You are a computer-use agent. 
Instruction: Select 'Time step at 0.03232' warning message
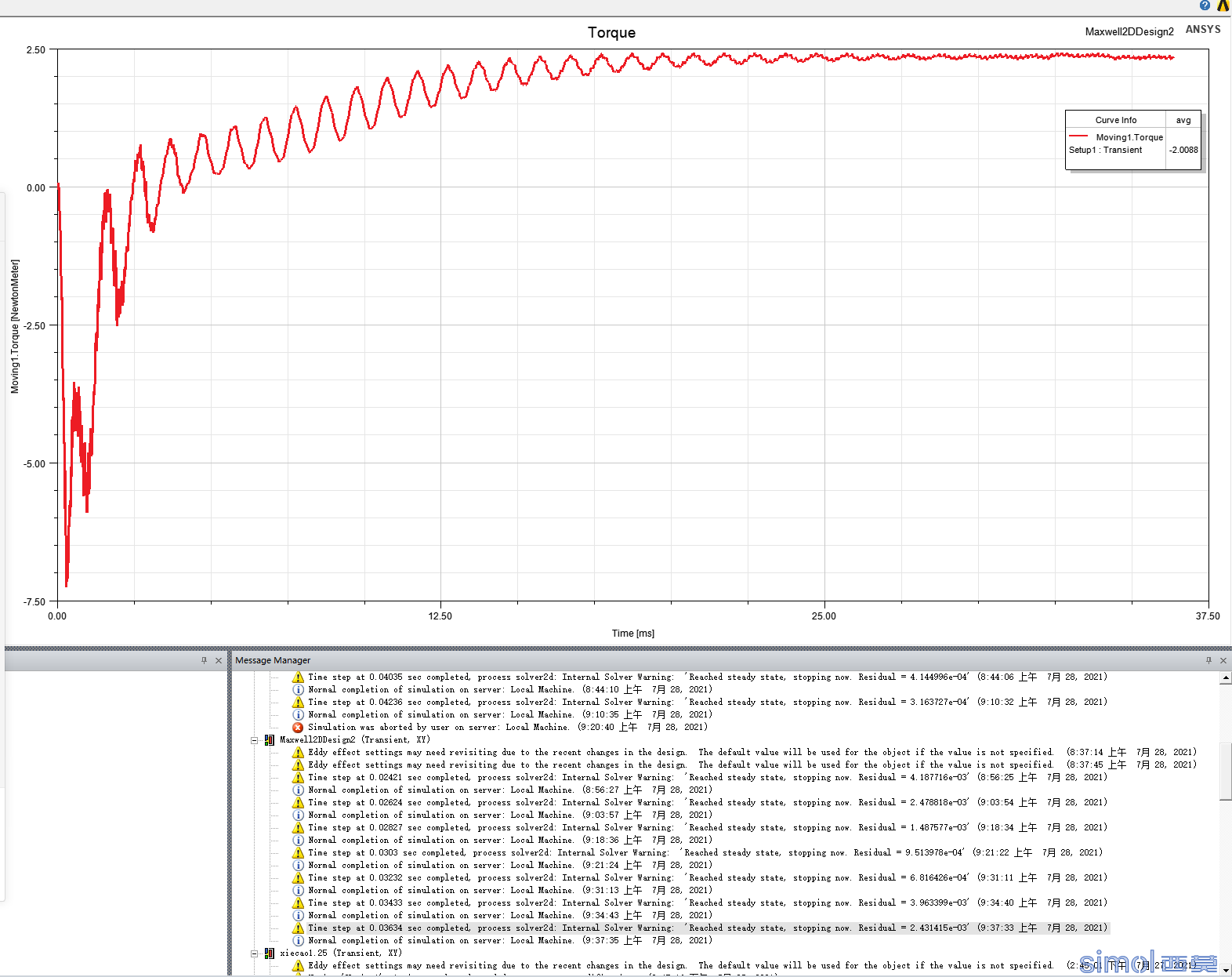707,877
